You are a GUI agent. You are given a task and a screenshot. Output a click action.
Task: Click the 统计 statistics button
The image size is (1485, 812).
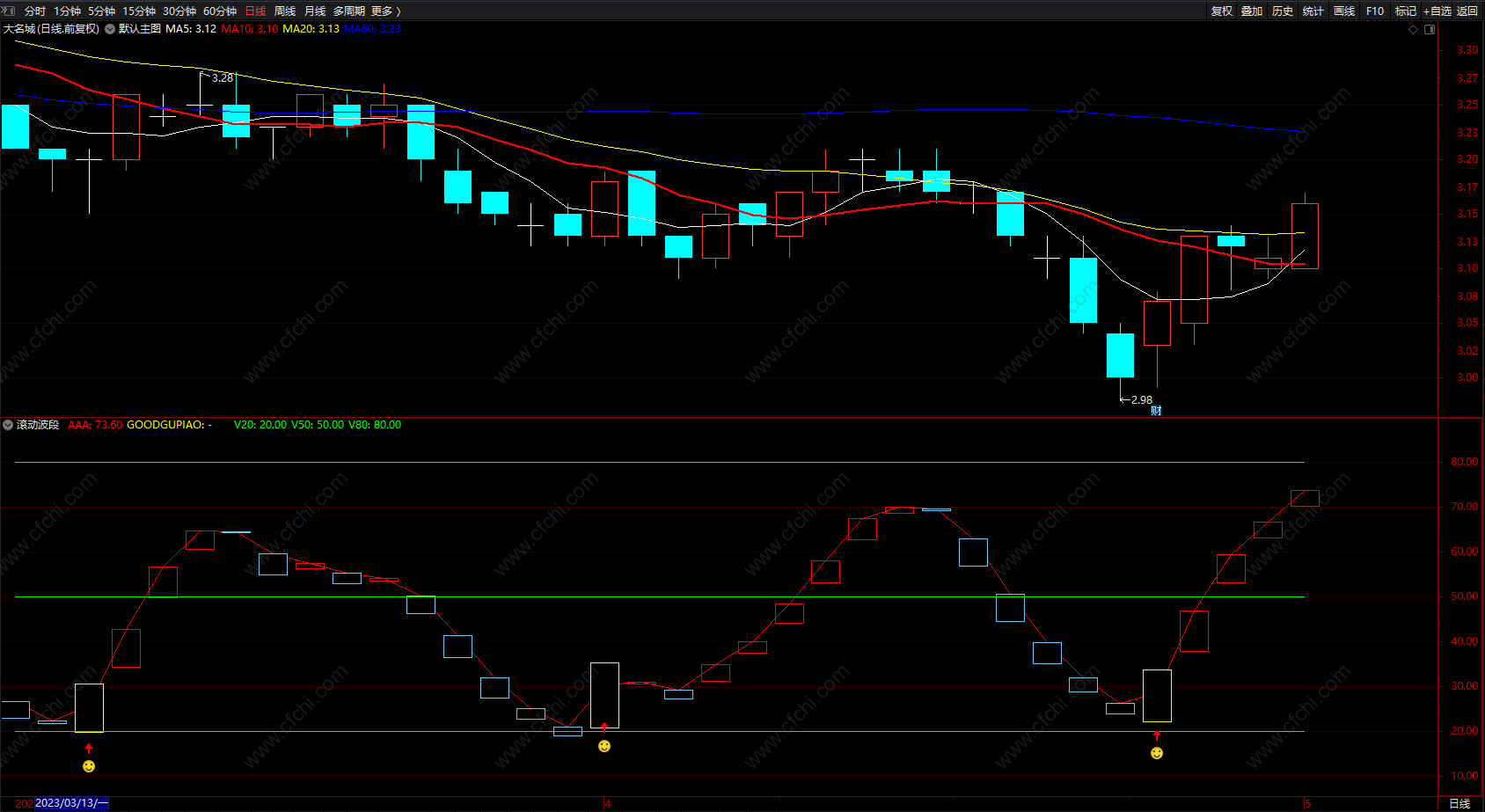point(1313,11)
